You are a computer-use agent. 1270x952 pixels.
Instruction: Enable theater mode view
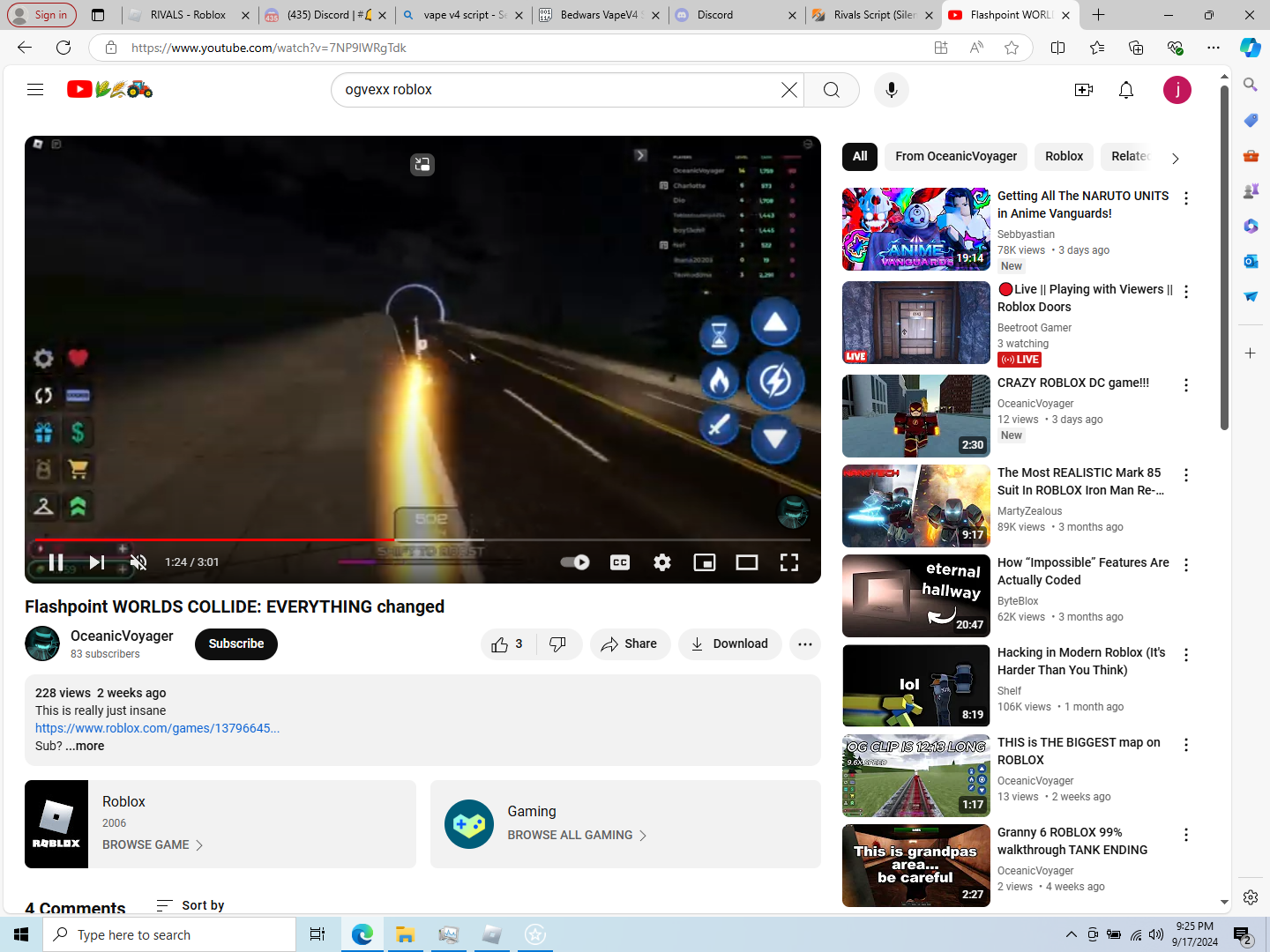(747, 562)
